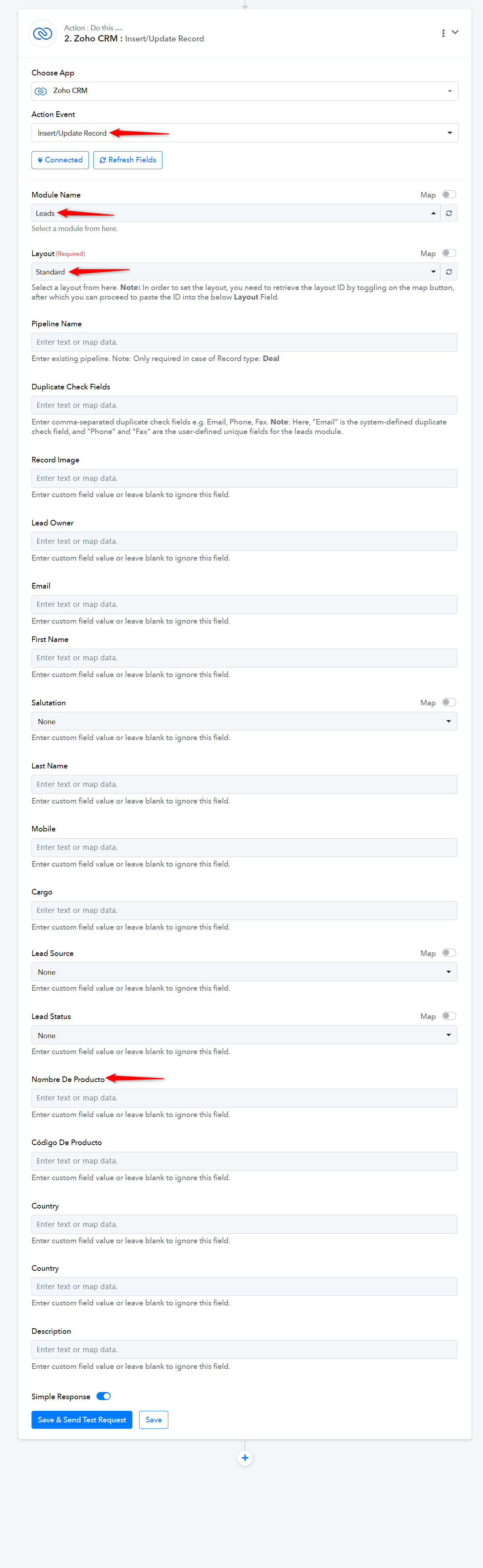The height and width of the screenshot is (1568, 483).
Task: Enable the Map switch for Salutation
Action: point(449,703)
